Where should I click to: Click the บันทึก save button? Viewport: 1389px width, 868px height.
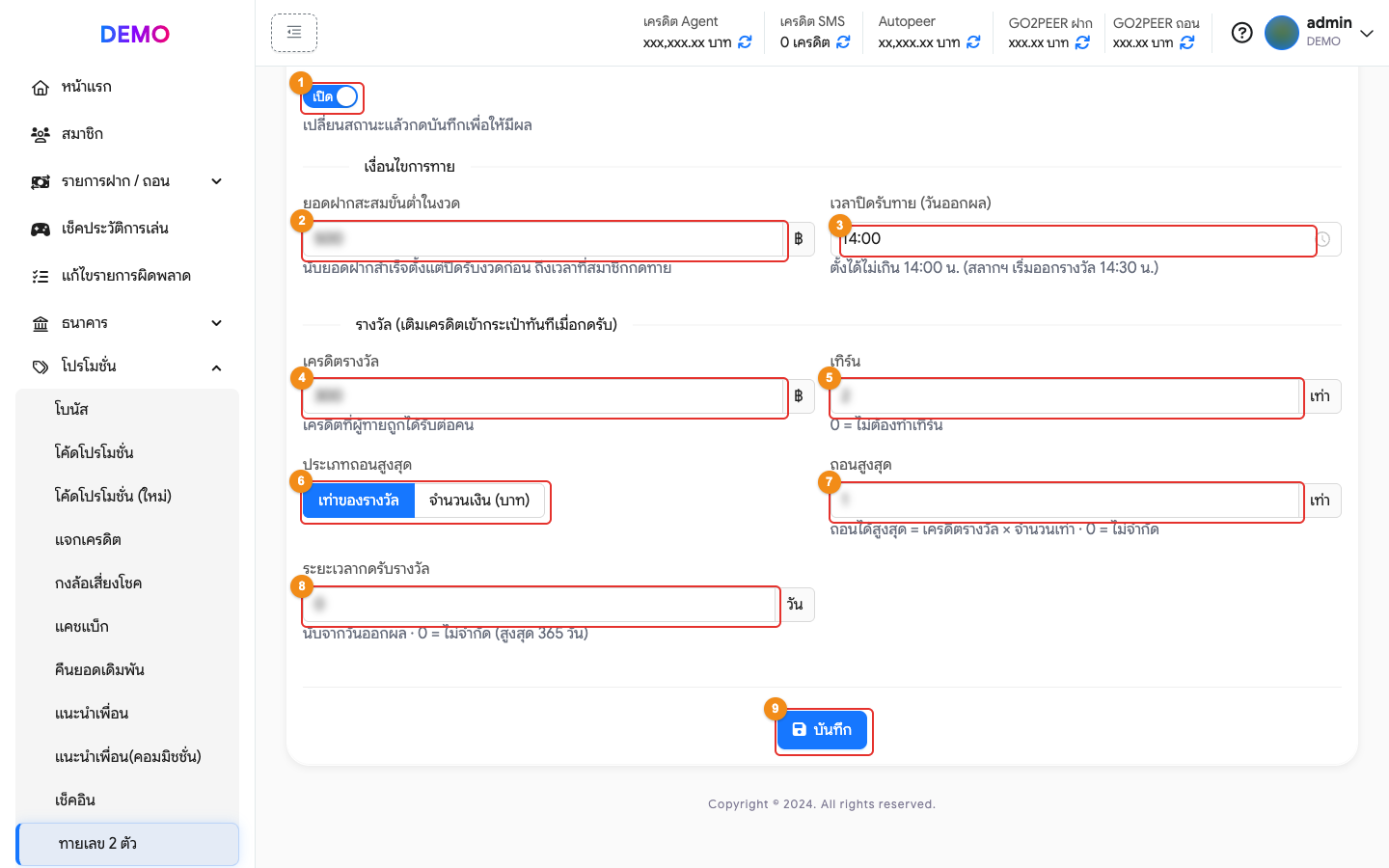click(x=822, y=730)
